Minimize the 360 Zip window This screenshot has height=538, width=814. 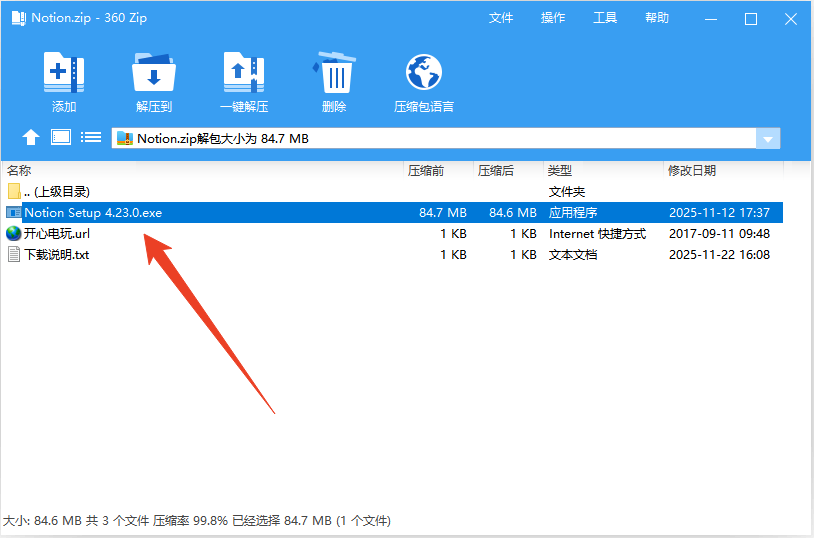pos(711,19)
